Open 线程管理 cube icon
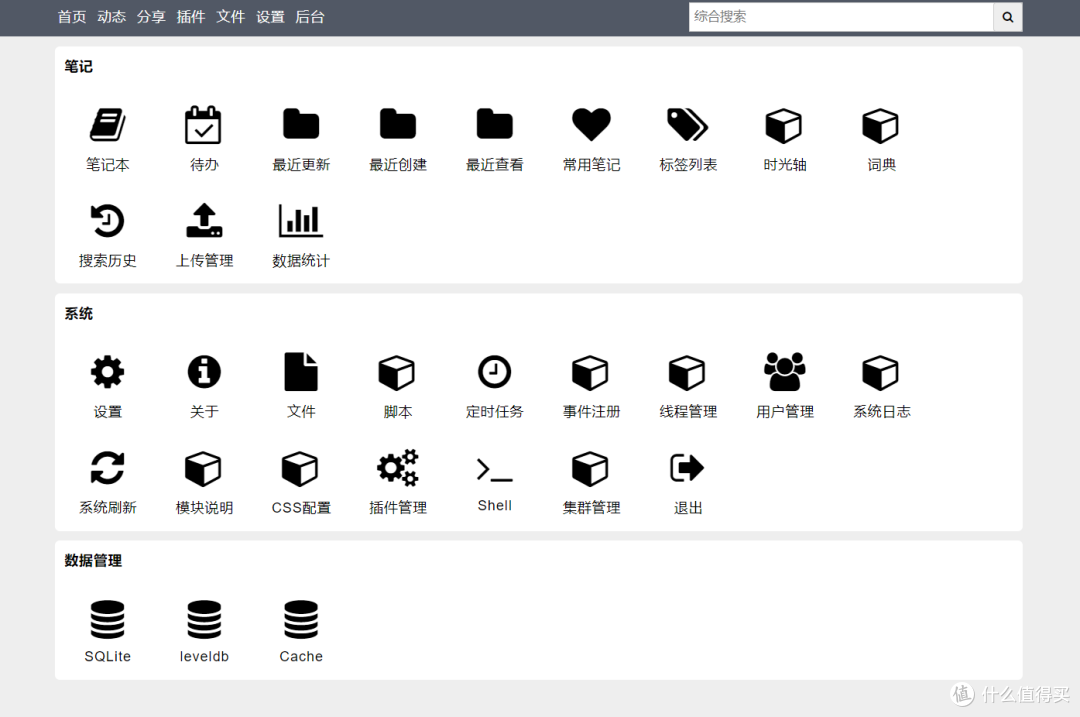 coord(687,373)
